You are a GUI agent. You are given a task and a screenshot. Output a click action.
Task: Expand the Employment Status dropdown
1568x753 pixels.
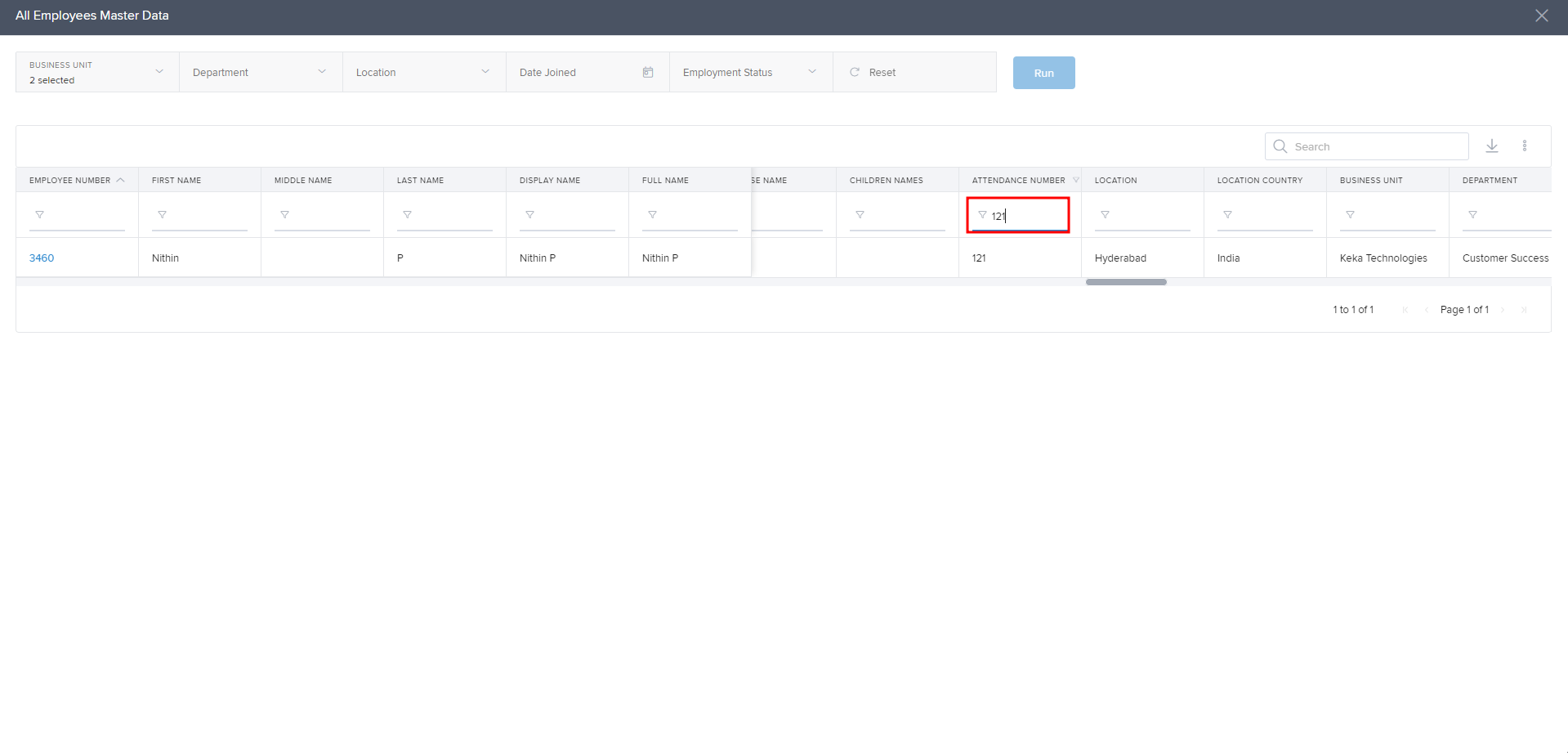[750, 72]
